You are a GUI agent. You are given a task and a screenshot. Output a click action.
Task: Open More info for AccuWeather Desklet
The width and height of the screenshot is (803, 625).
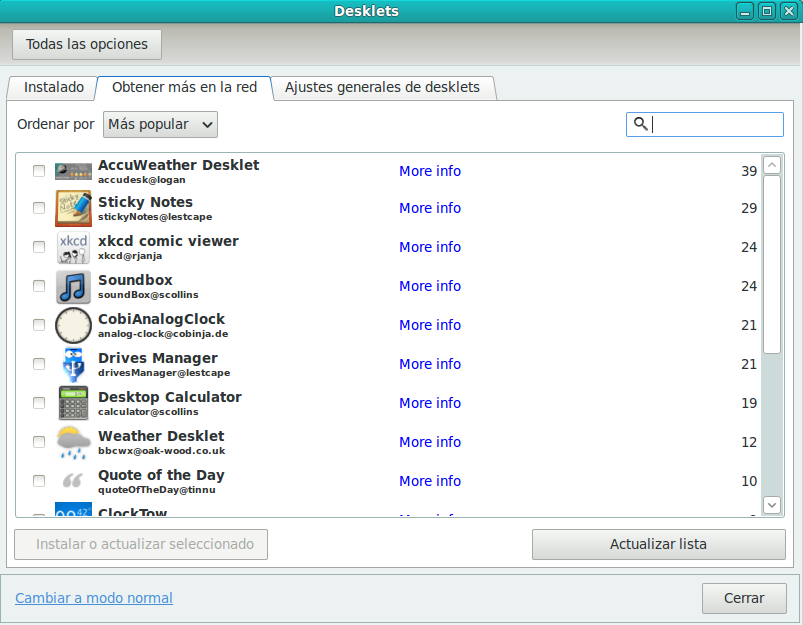(430, 171)
